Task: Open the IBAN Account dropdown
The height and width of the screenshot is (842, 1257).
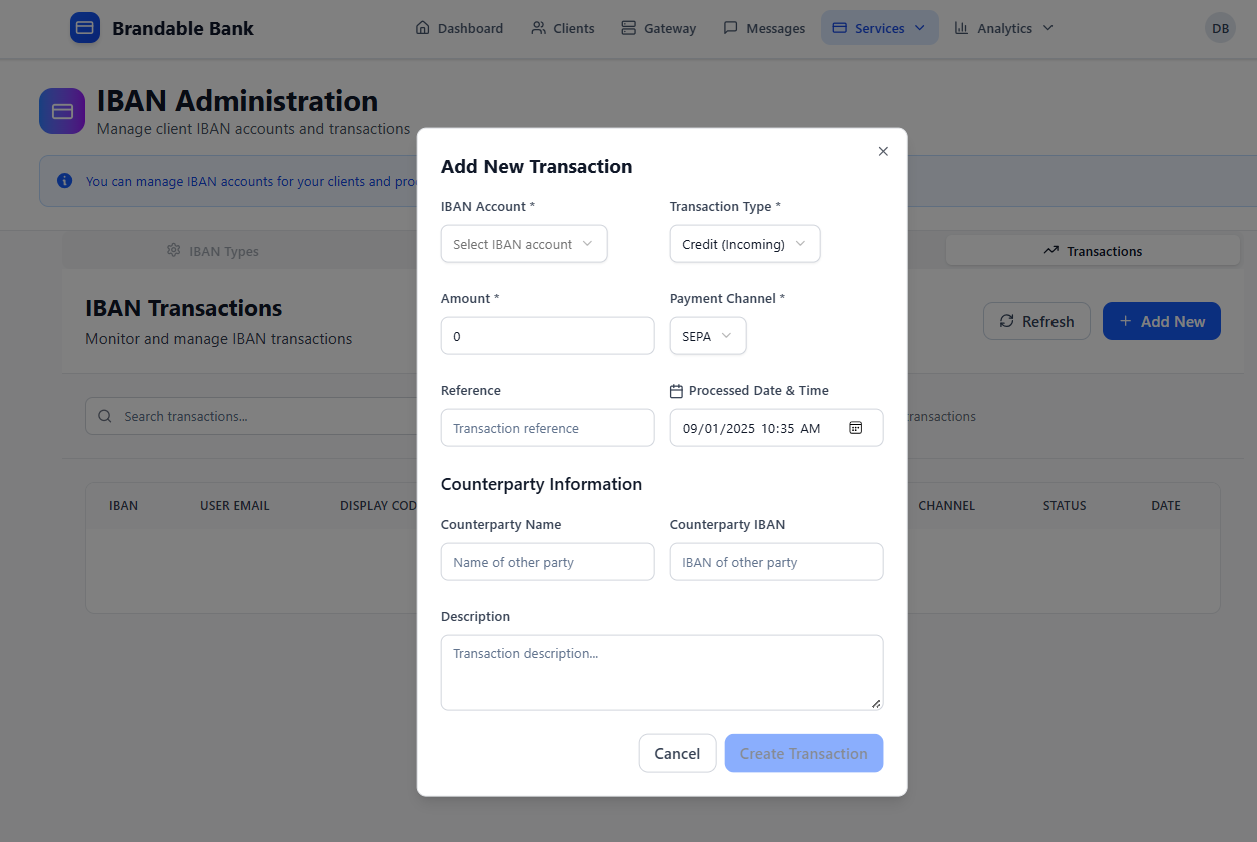Action: tap(523, 243)
